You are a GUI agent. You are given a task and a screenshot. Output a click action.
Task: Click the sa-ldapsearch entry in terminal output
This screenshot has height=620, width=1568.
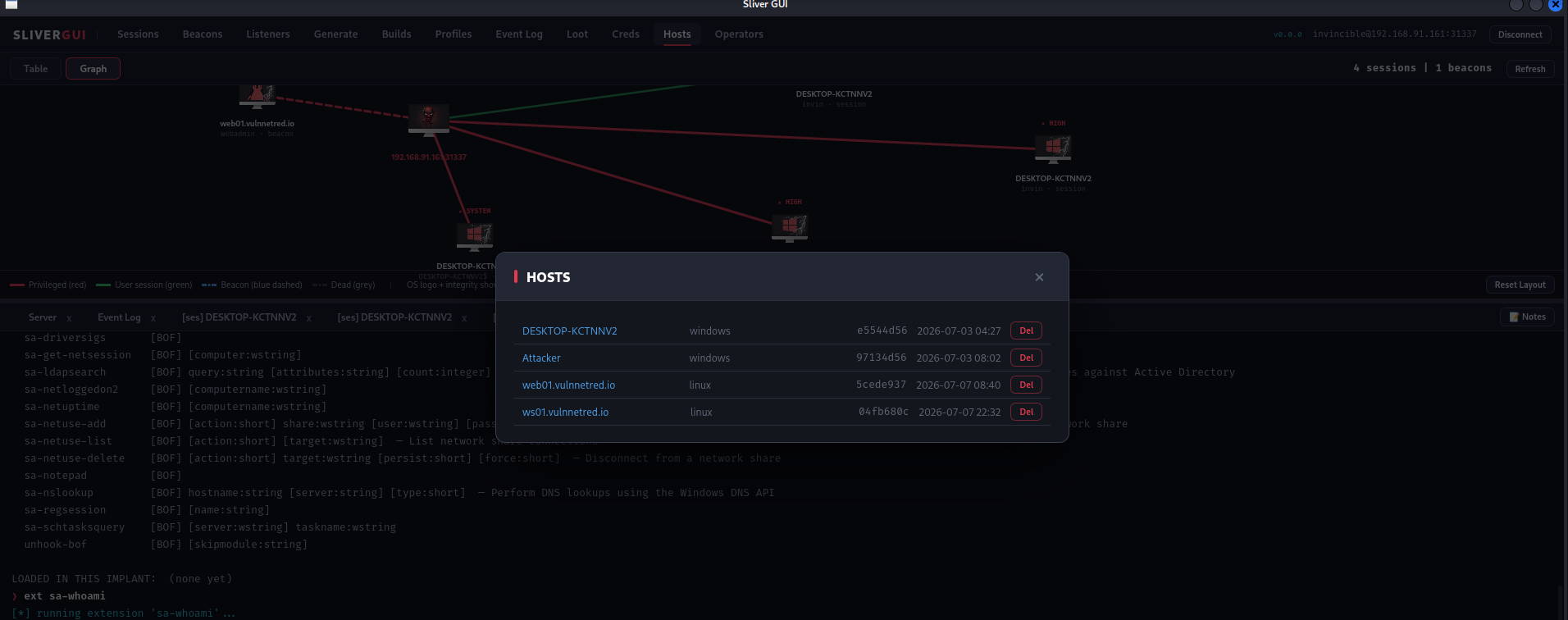(x=65, y=372)
